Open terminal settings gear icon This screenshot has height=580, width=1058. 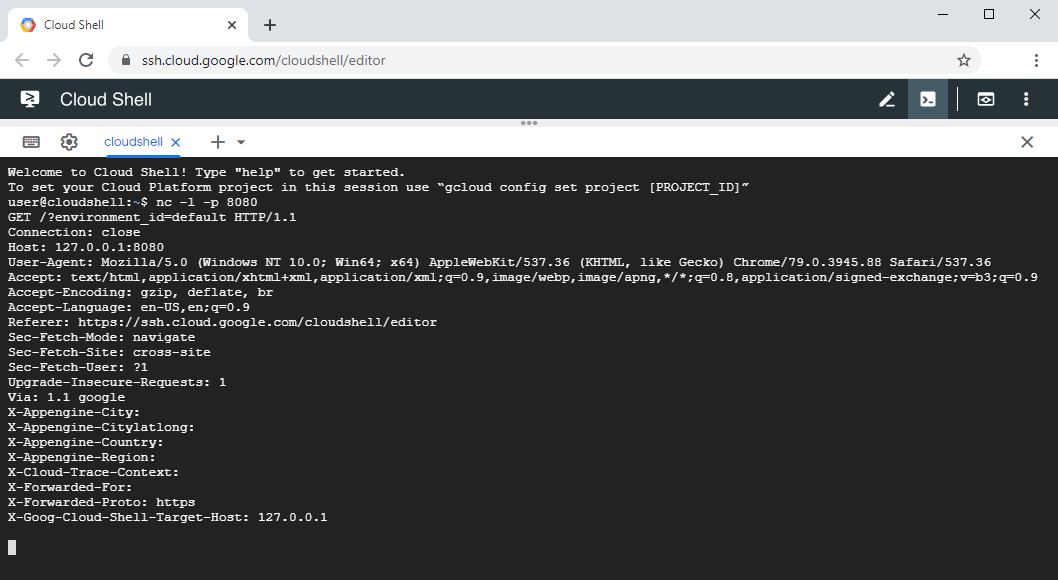[x=69, y=142]
